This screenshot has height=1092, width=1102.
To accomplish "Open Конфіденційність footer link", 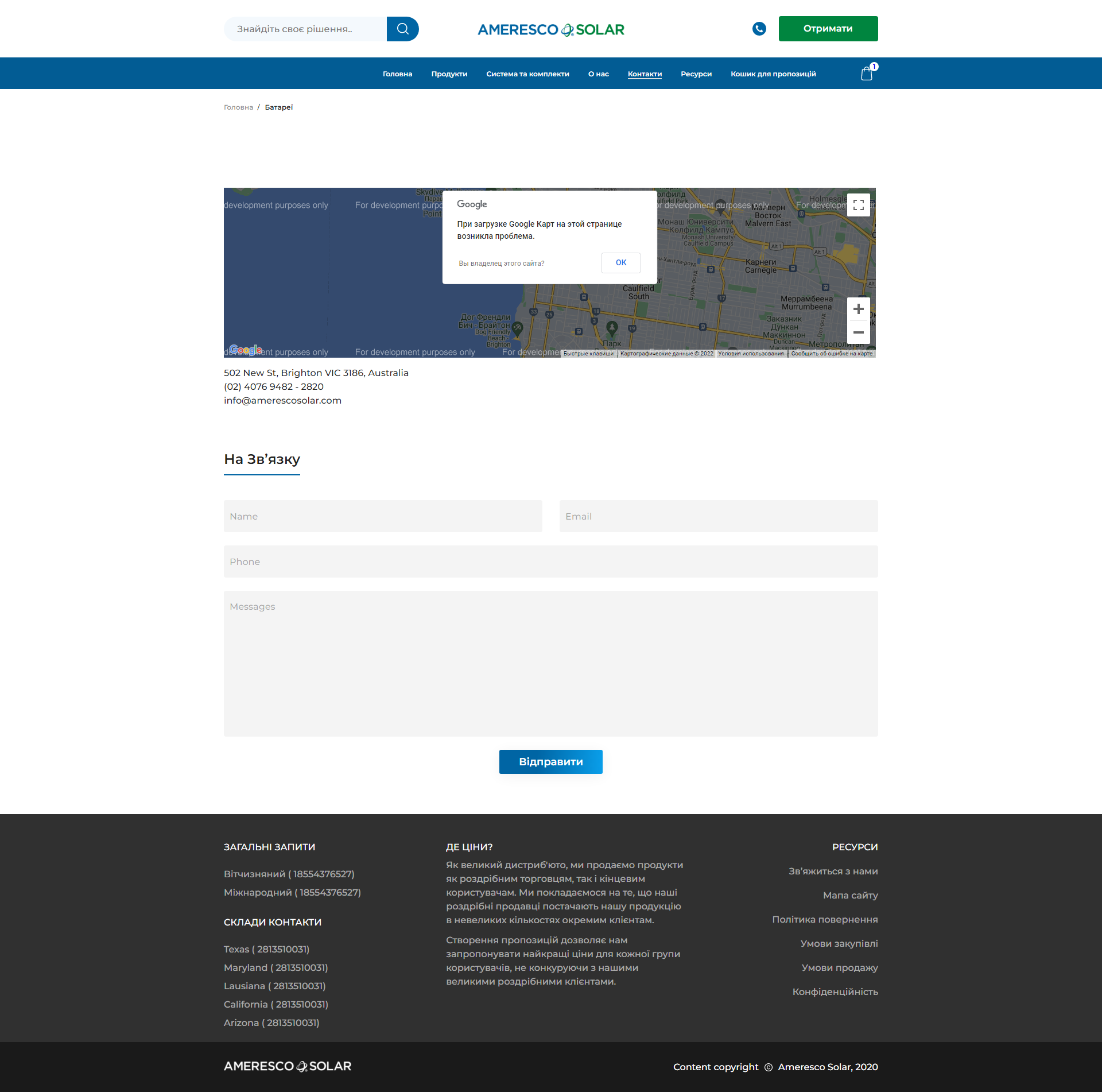I will [x=835, y=992].
